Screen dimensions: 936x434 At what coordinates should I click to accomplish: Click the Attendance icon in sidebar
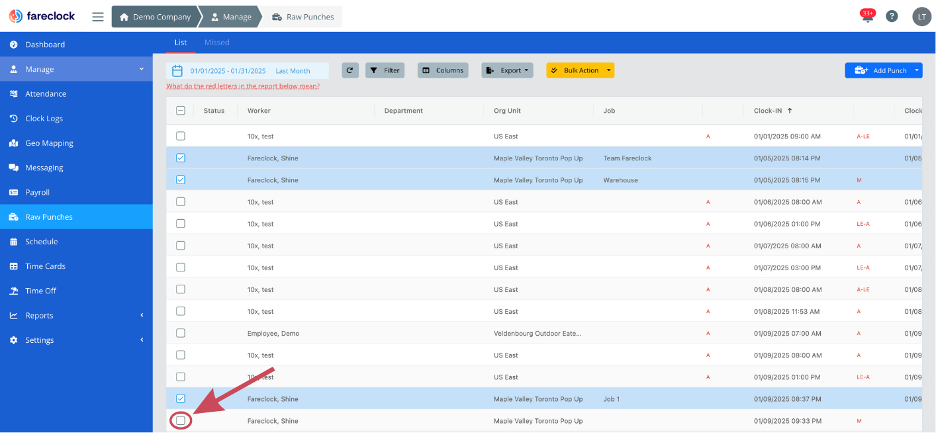tap(14, 94)
